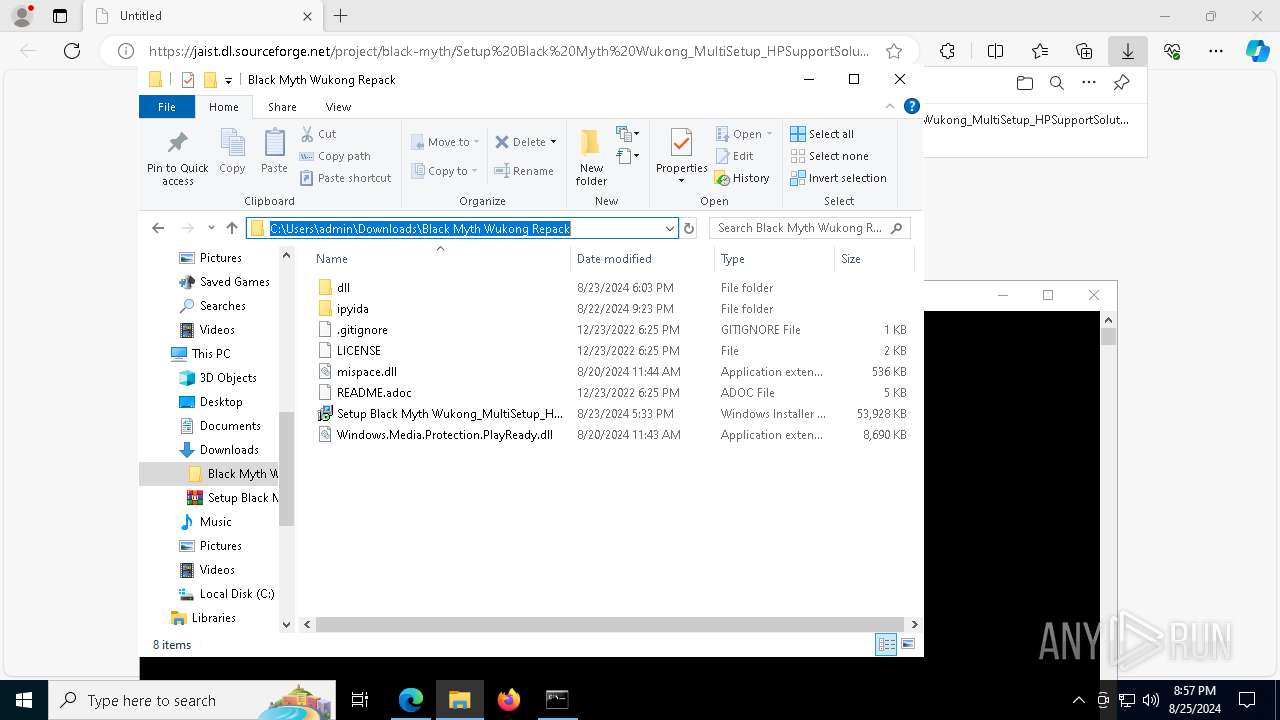Expand Properties dropdown arrow
This screenshot has width=1280, height=720.
click(x=681, y=181)
